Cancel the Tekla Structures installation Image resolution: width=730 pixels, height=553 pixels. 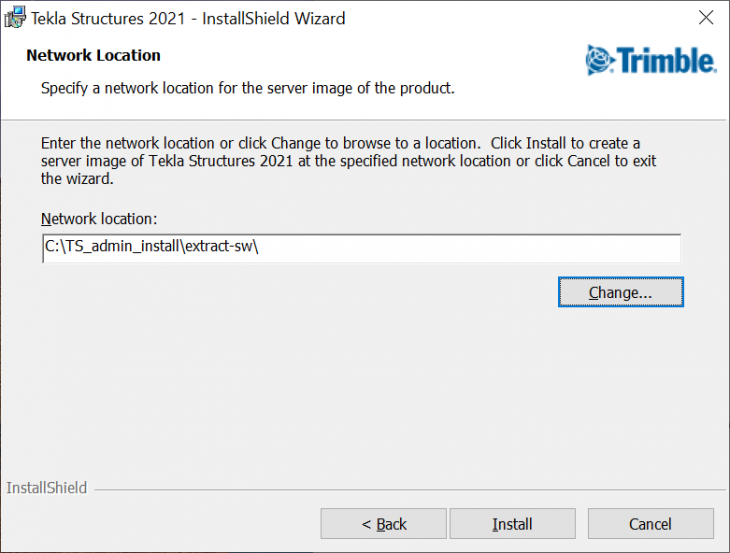650,524
